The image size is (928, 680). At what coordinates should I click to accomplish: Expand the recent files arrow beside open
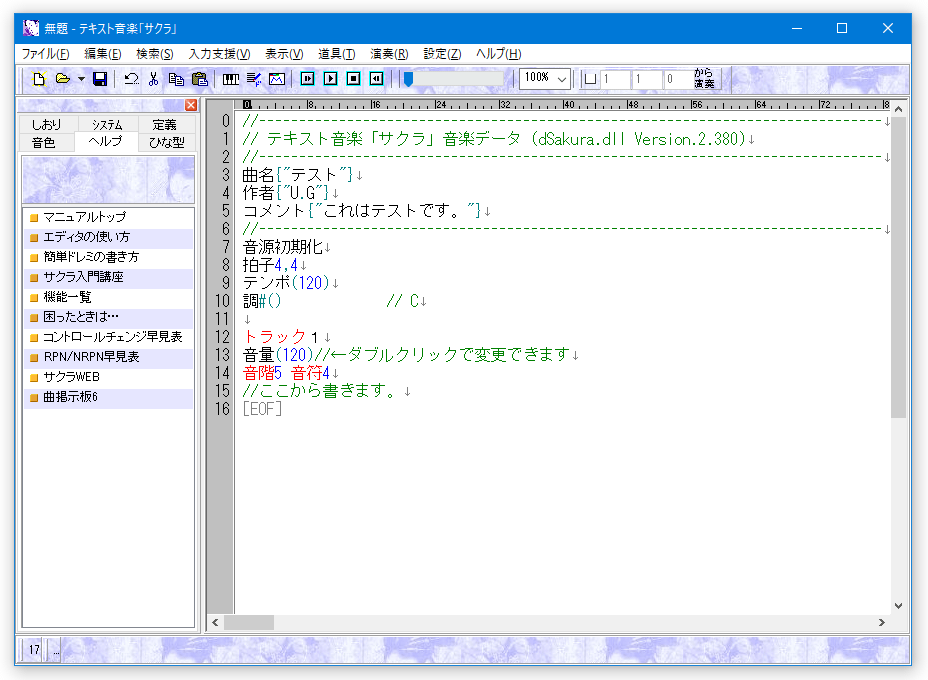81,79
